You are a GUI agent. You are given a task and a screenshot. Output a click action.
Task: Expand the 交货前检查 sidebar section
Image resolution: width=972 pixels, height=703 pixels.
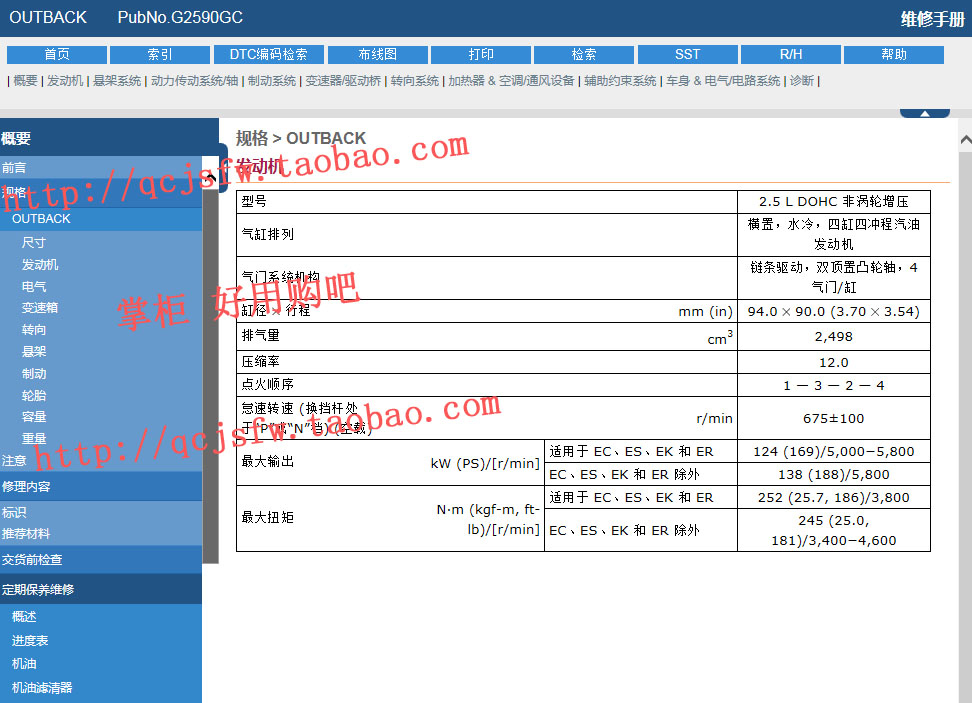pos(101,560)
